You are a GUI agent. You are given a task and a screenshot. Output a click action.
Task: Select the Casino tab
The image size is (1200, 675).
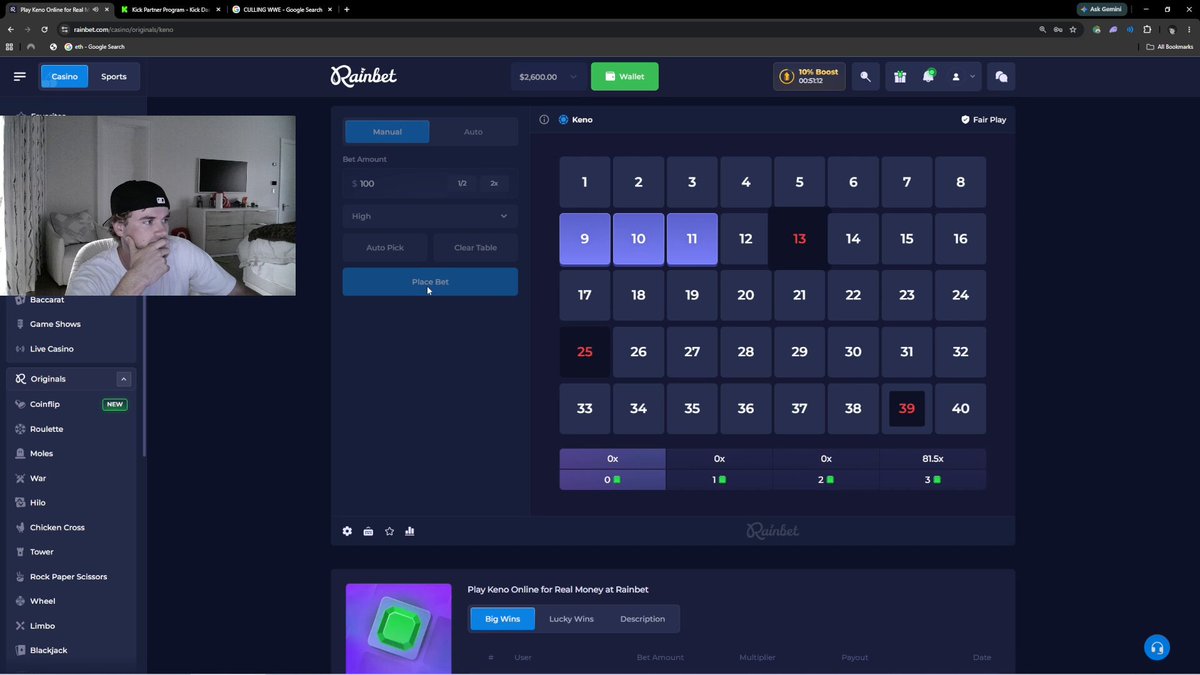coord(64,76)
